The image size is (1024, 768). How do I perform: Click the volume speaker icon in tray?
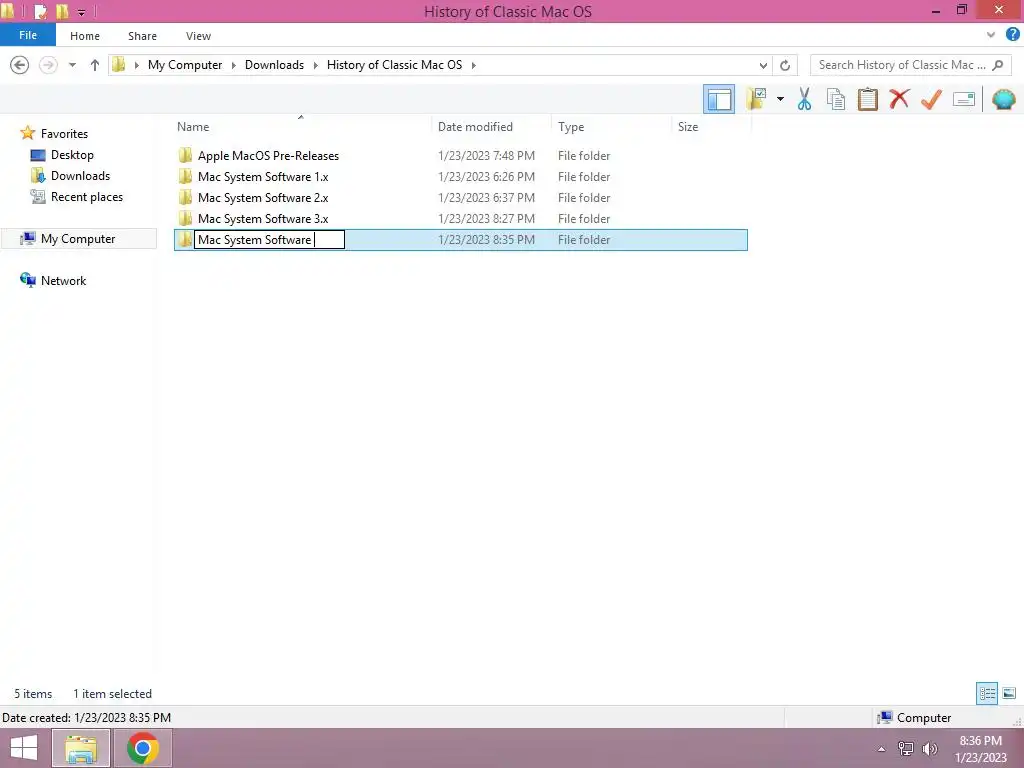click(x=929, y=749)
